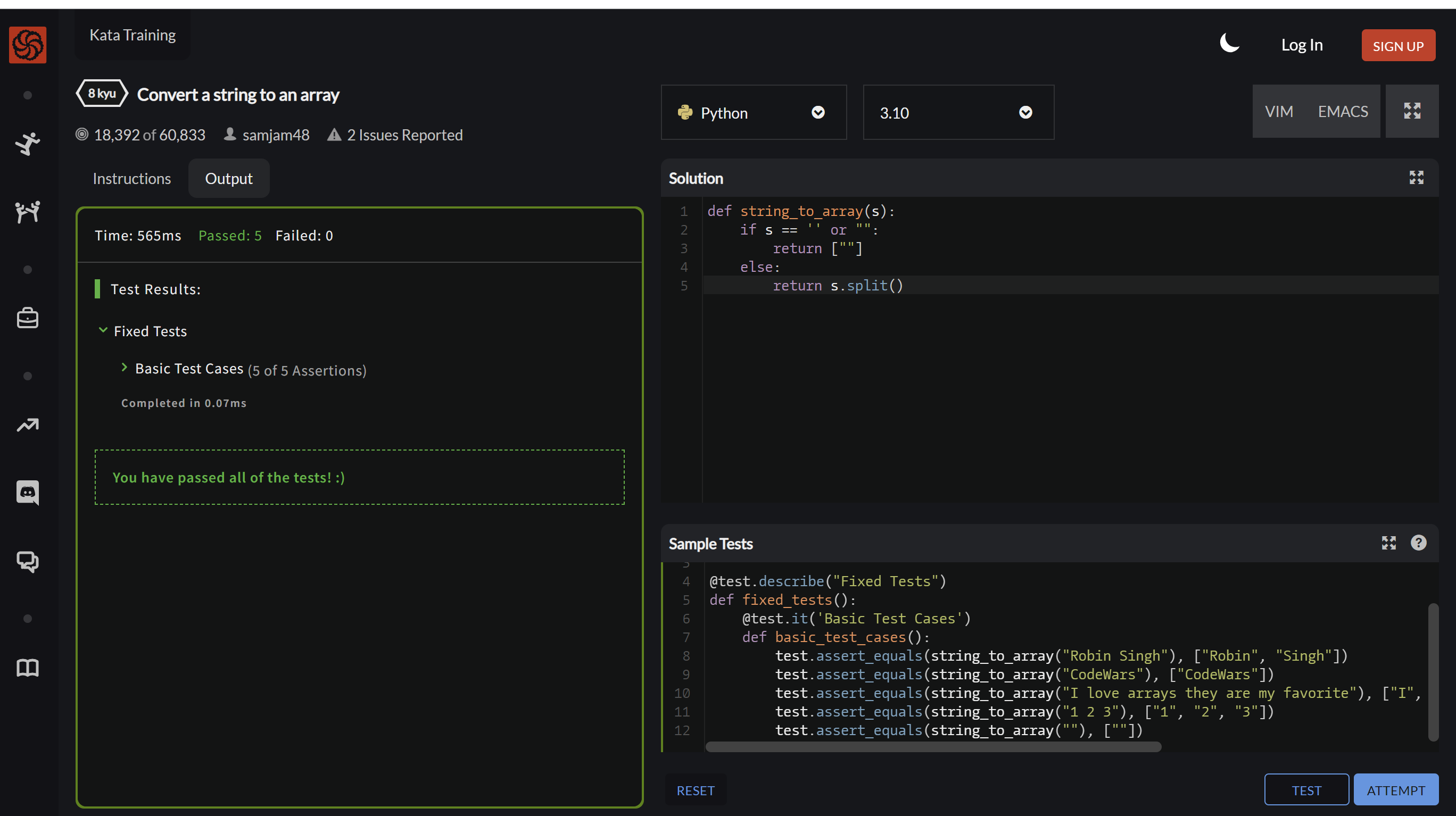Click the SIGN UP button
Screen dimensions: 1456x816
click(1398, 45)
